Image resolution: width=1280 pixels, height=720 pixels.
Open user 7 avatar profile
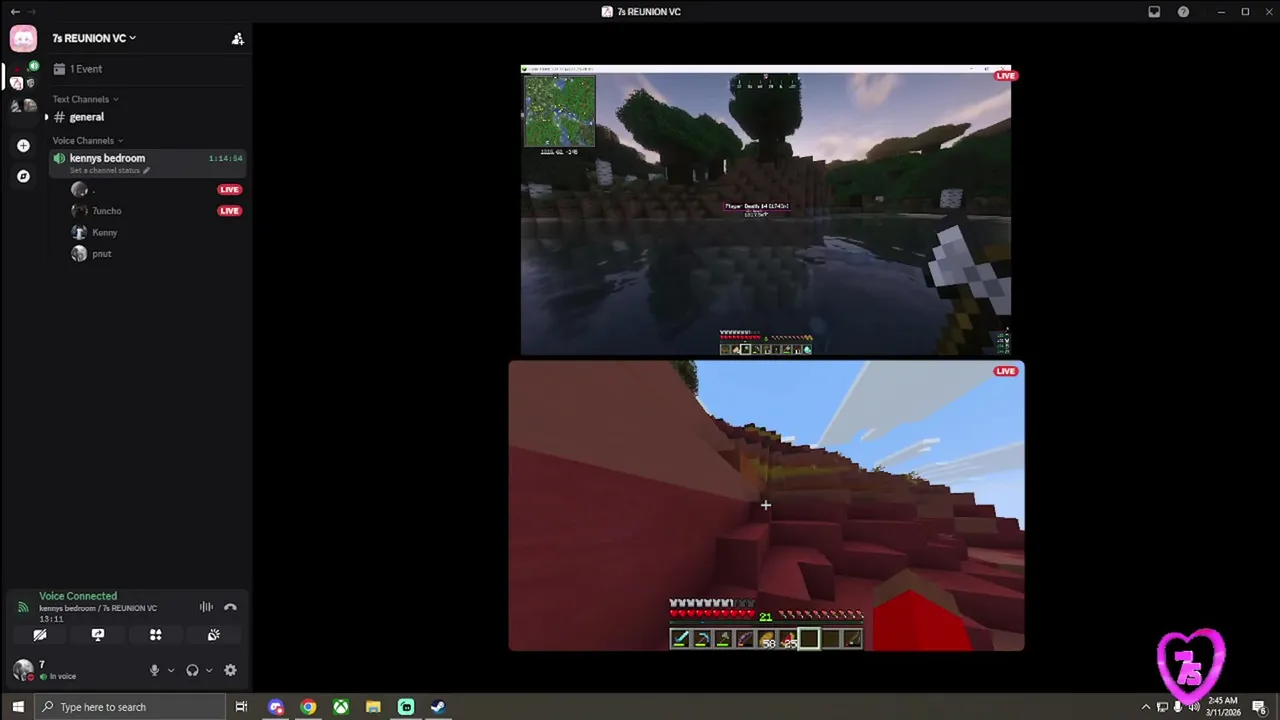click(23, 670)
